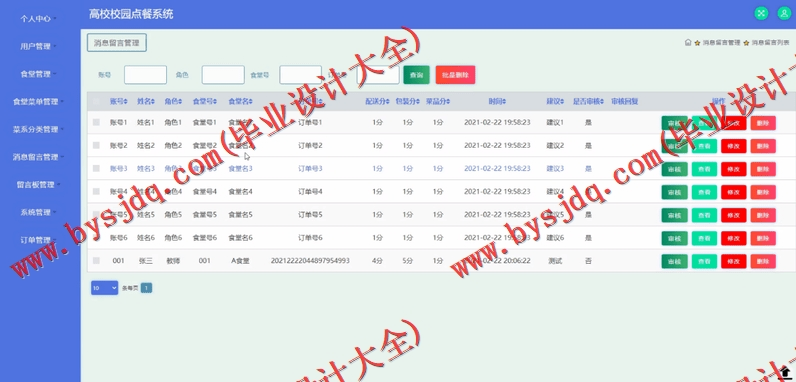Image resolution: width=796 pixels, height=382 pixels.
Task: Click the 2021-02-22 20:06:22 time cell
Action: pyautogui.click(x=498, y=261)
